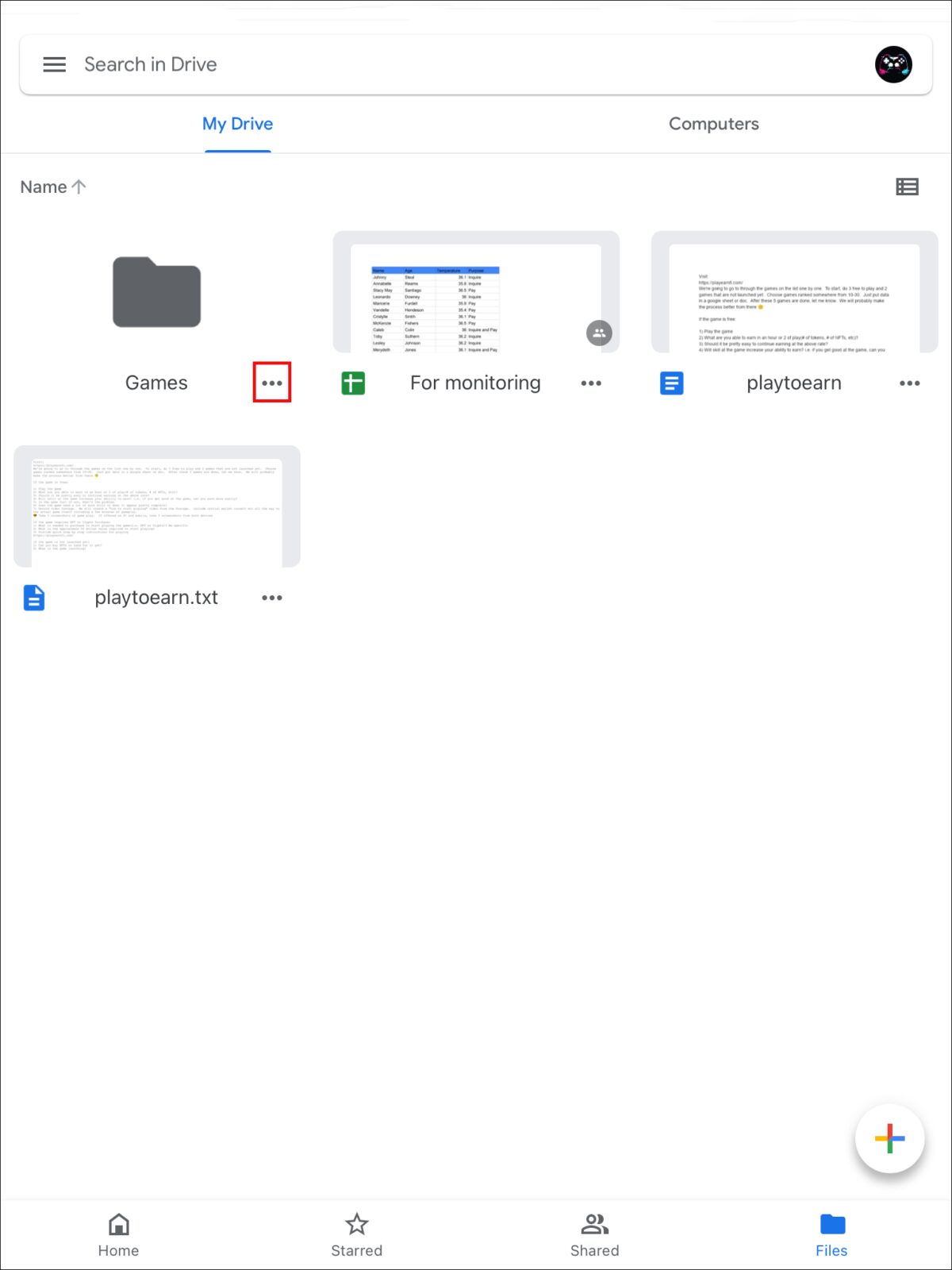Open the hamburger navigation menu

(54, 64)
